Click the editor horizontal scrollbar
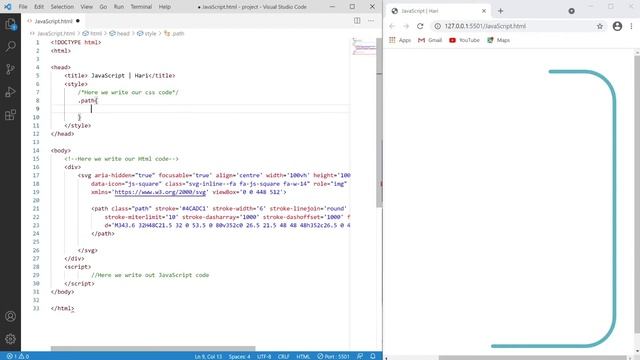 [x=153, y=349]
